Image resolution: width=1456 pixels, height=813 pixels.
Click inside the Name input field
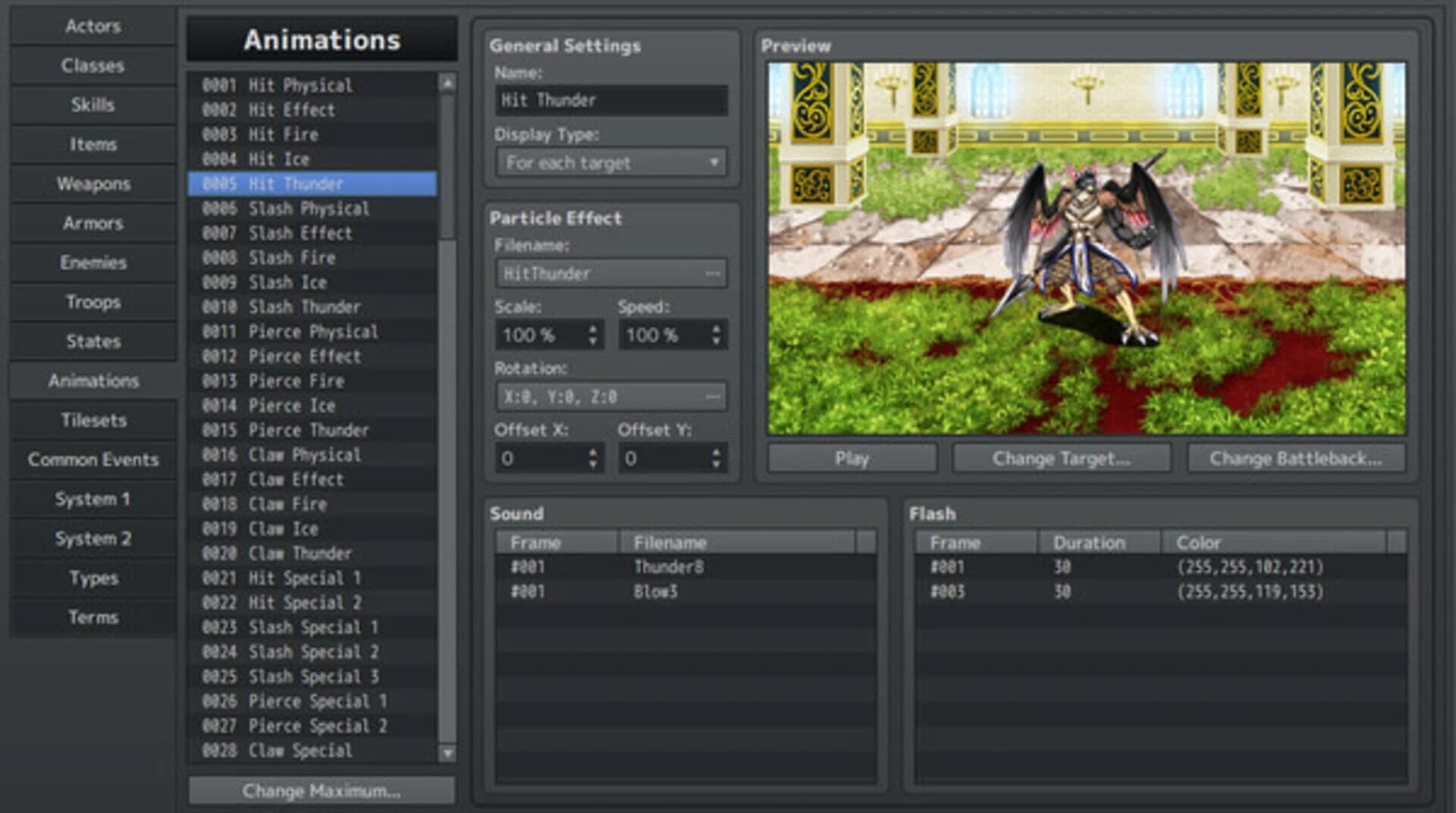[x=610, y=100]
